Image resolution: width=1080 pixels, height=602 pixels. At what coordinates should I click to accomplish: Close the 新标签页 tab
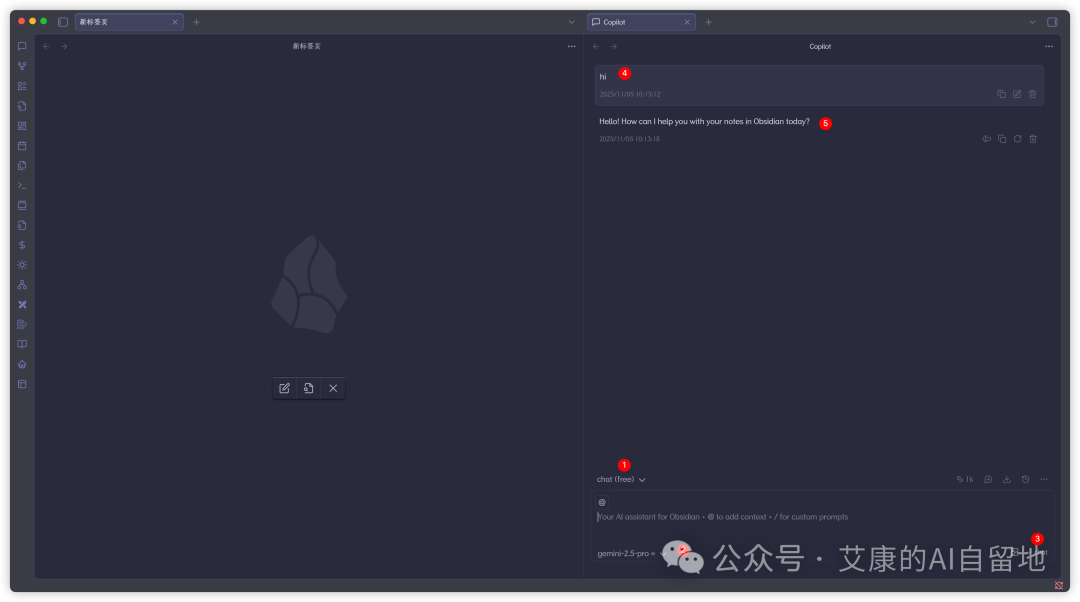(175, 22)
